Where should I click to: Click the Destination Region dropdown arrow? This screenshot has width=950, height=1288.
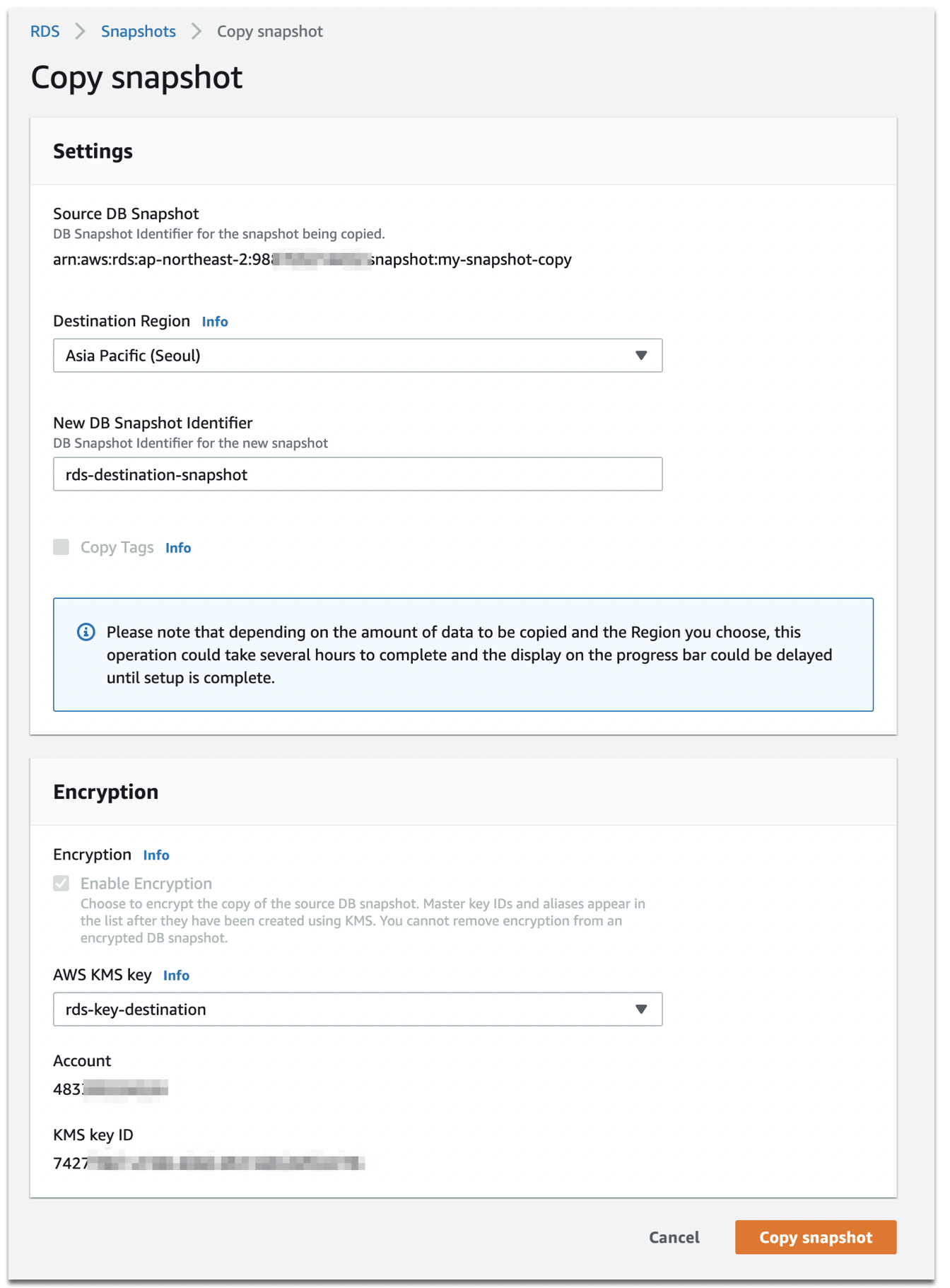[640, 356]
